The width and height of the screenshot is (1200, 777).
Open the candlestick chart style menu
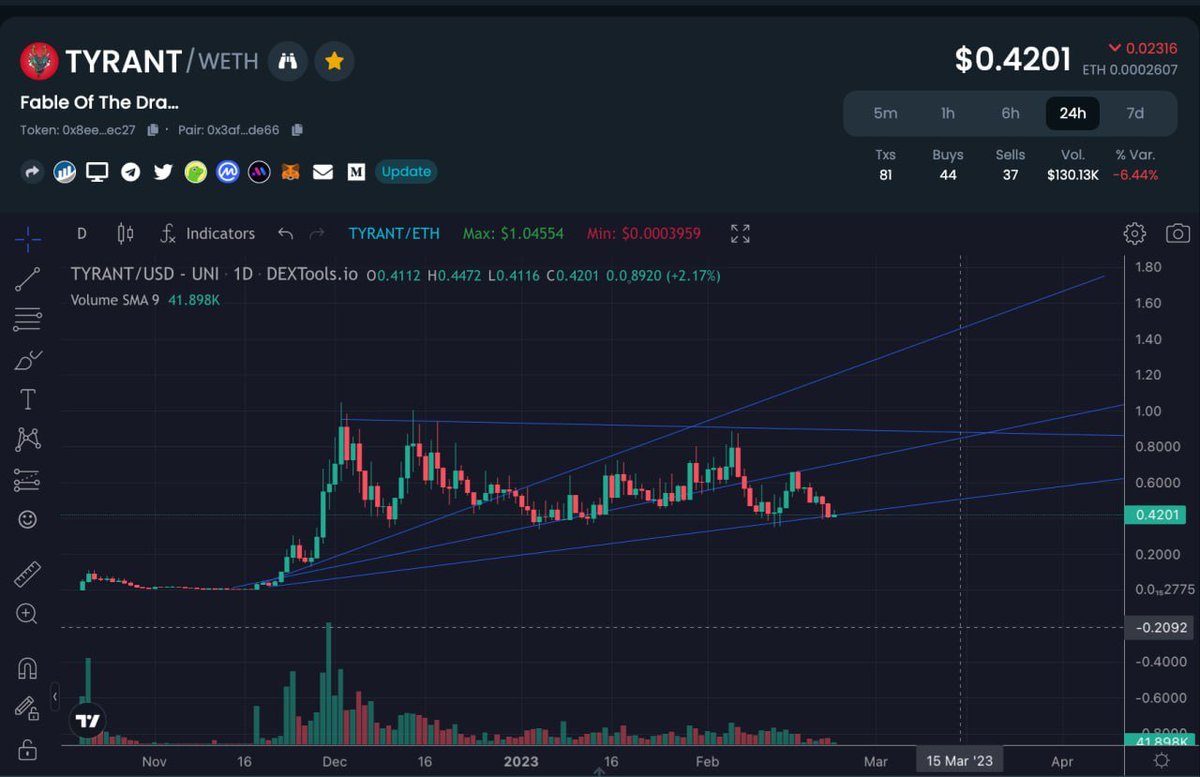(x=125, y=233)
